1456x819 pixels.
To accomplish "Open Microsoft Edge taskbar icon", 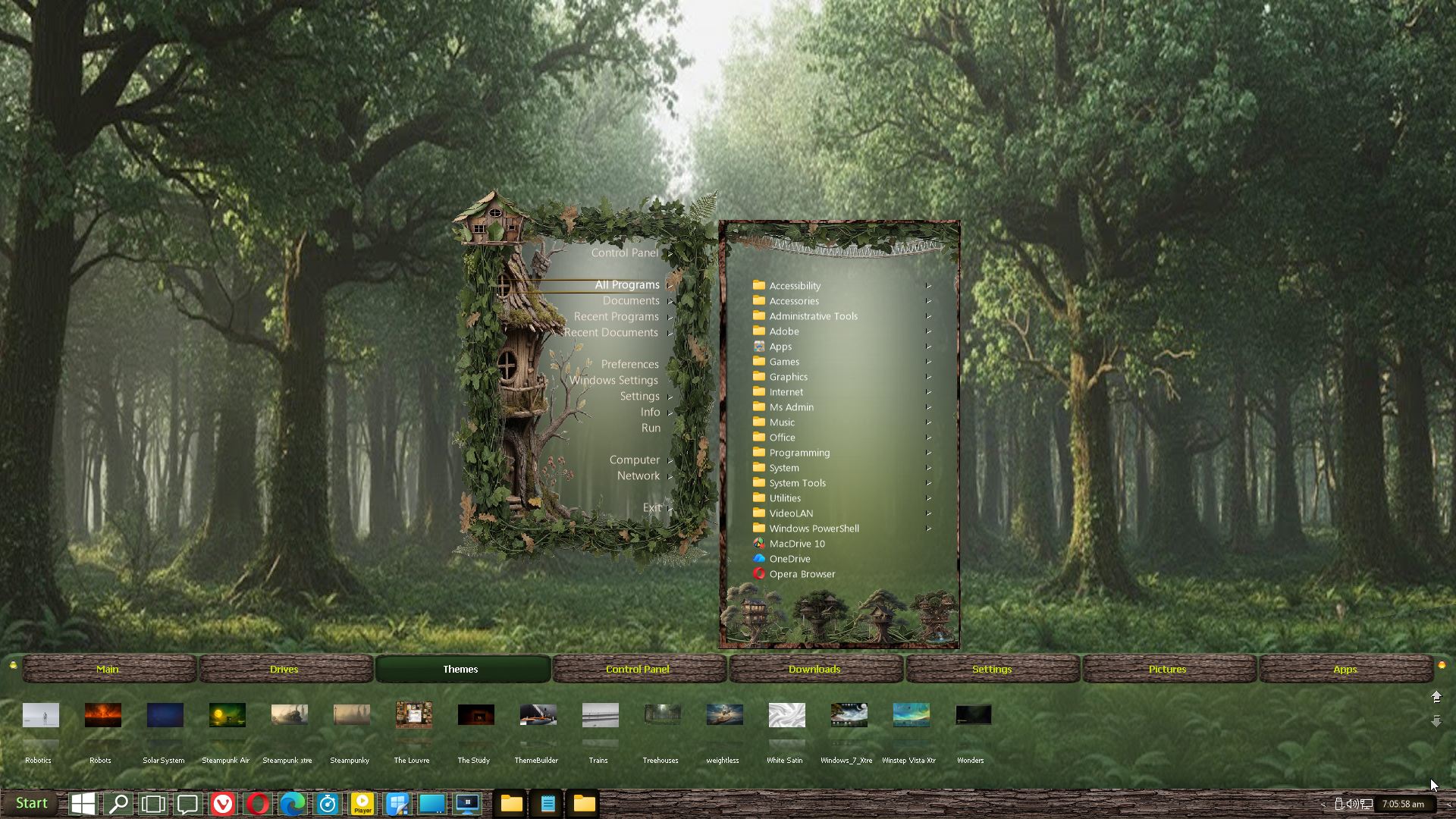I will coord(293,804).
